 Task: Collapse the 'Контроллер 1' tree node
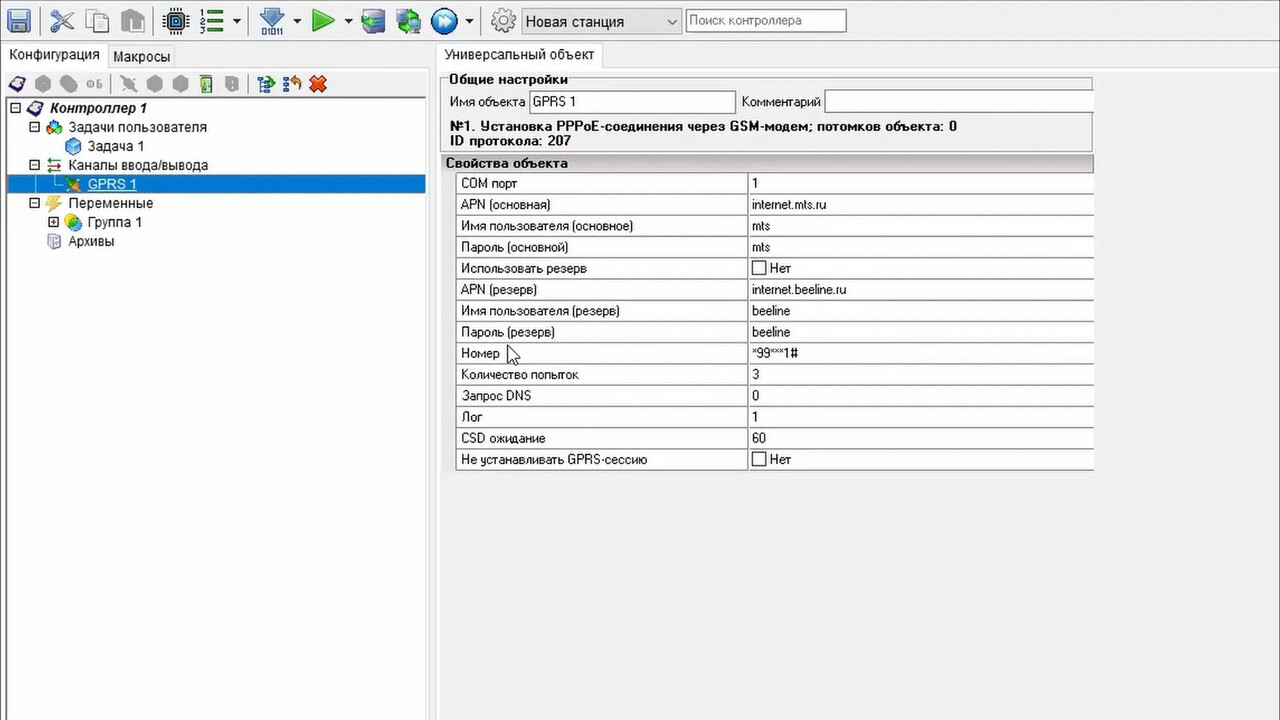[x=15, y=108]
